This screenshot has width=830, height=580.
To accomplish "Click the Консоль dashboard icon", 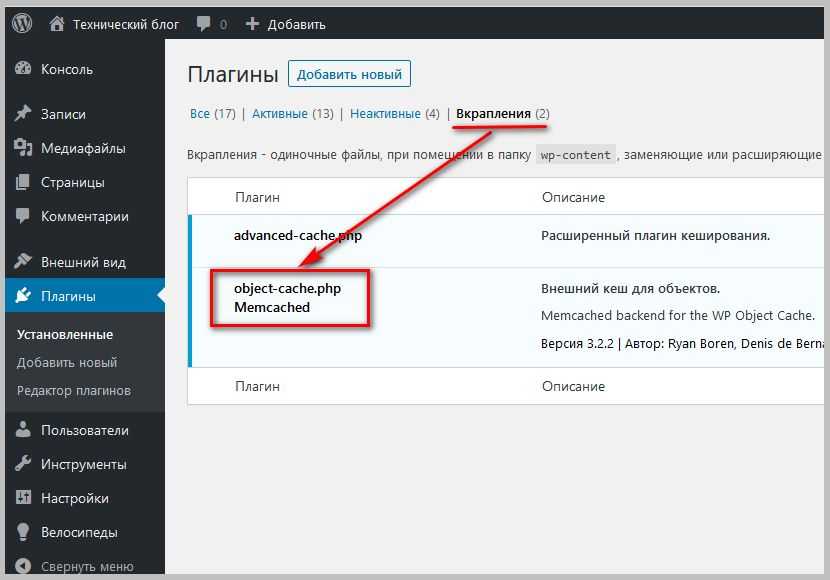I will 23,68.
